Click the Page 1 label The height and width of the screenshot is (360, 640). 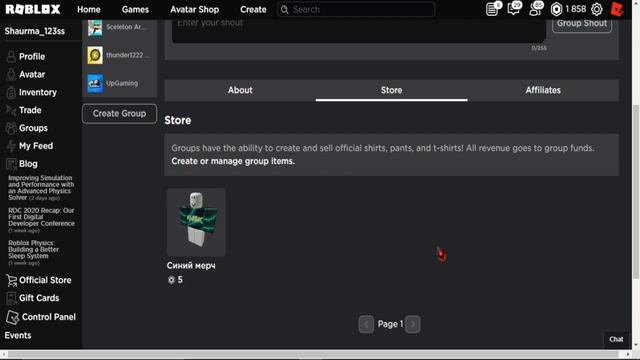pyautogui.click(x=390, y=324)
